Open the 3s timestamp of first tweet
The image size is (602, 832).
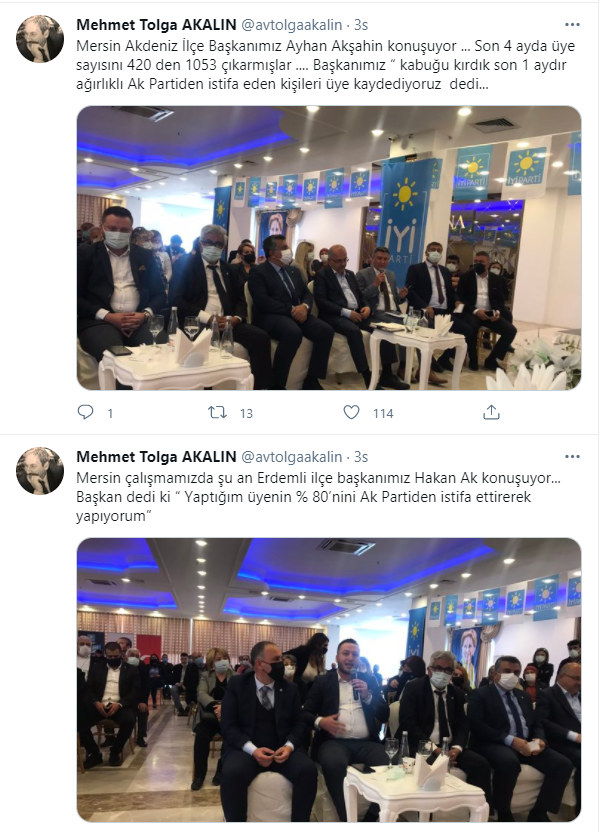pyautogui.click(x=361, y=25)
